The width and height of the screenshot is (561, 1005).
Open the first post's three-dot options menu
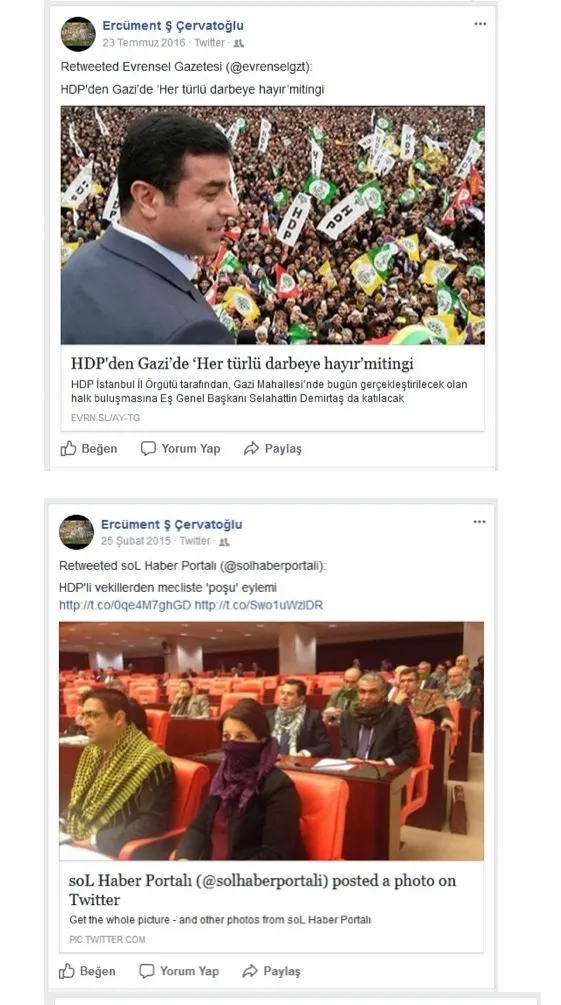(480, 24)
